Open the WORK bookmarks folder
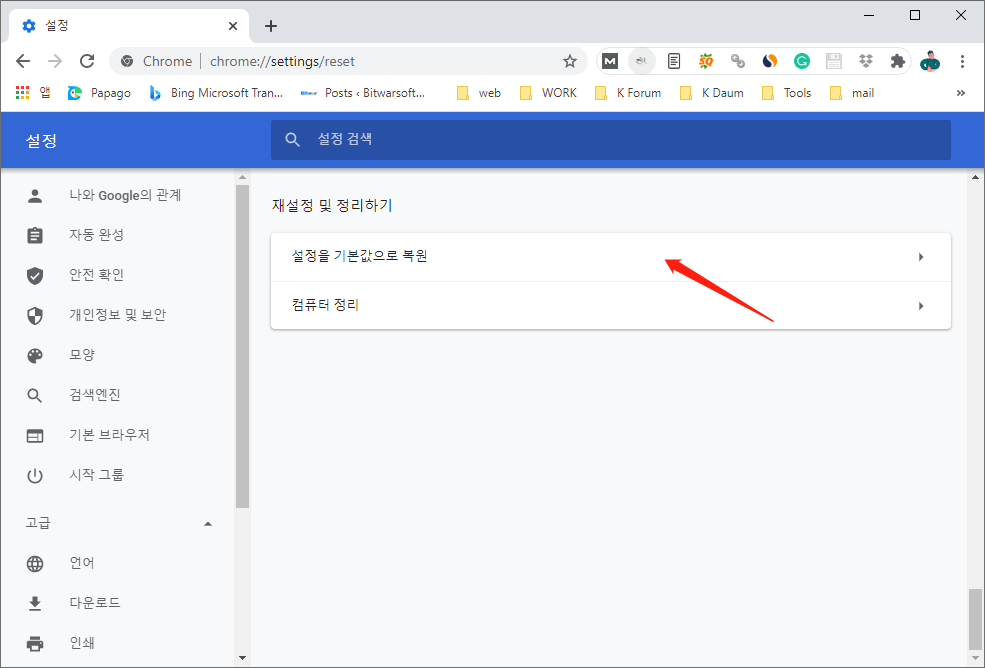Screen dimensions: 985x668 [548, 93]
